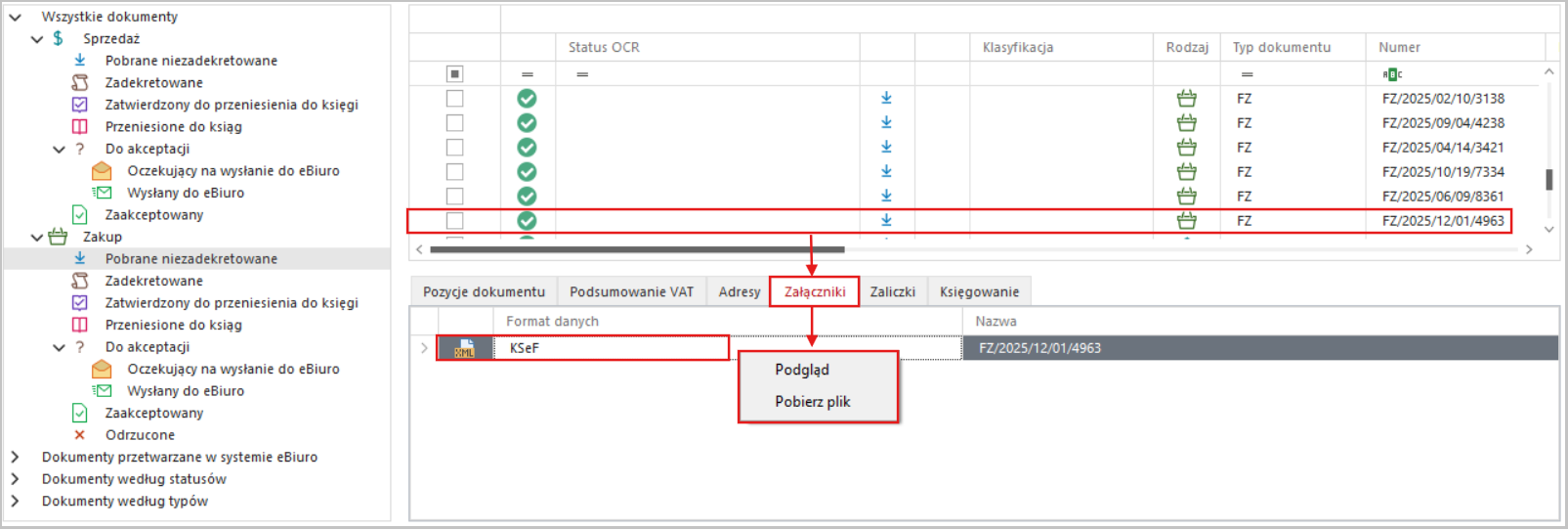Click red X icon beside Odrzucone
1568x530 pixels.
point(80,435)
